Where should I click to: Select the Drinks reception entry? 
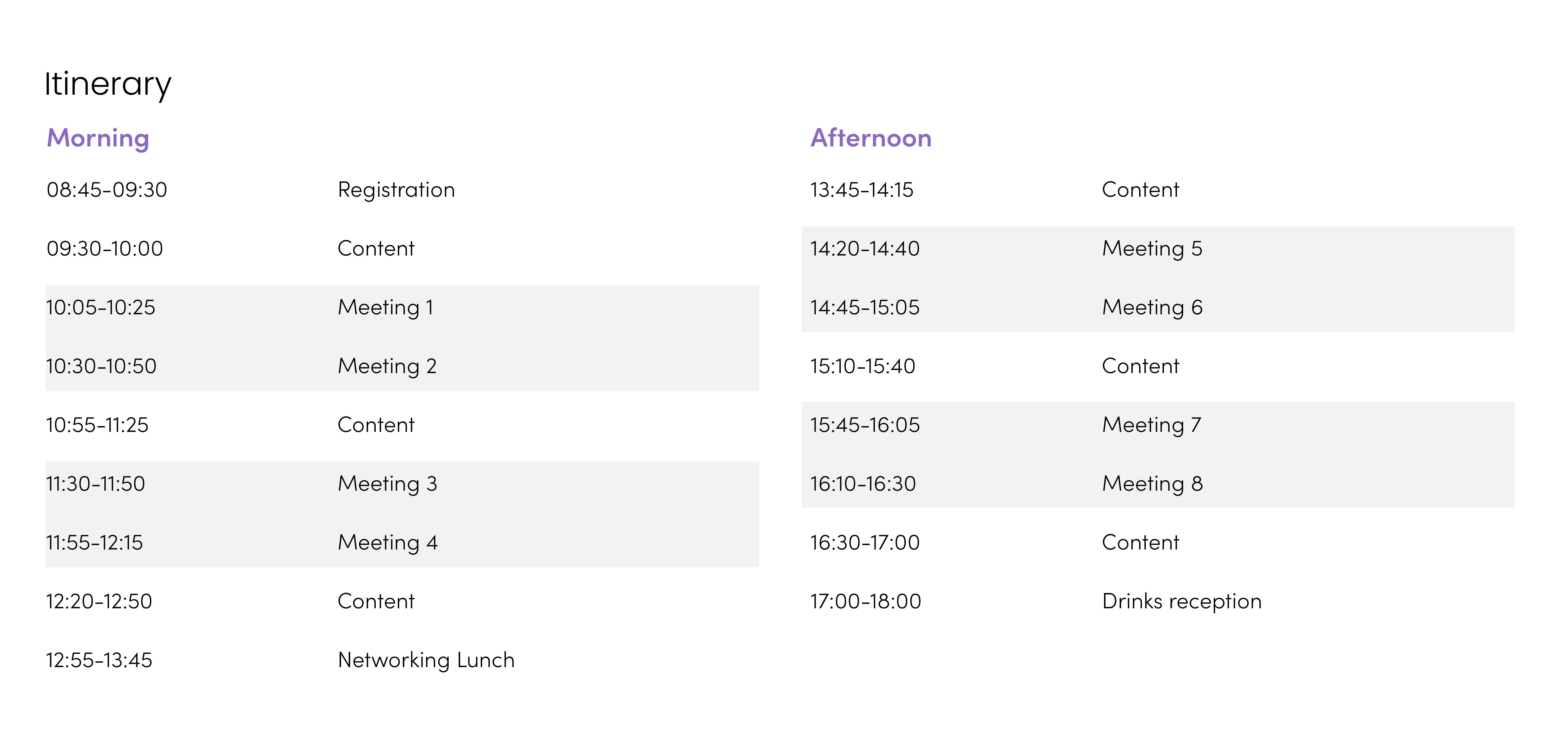[1181, 602]
